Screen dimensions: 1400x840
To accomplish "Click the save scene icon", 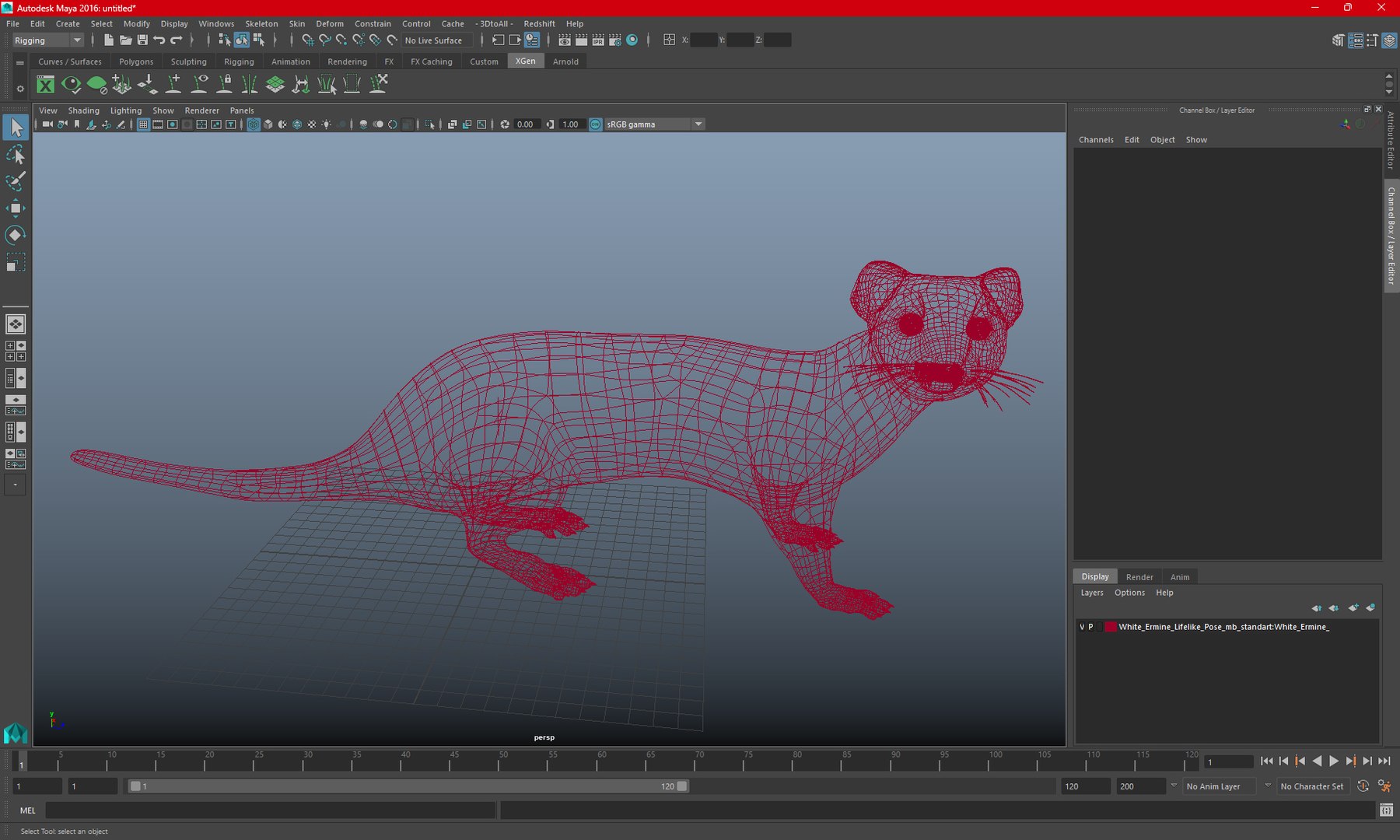I will (x=142, y=40).
